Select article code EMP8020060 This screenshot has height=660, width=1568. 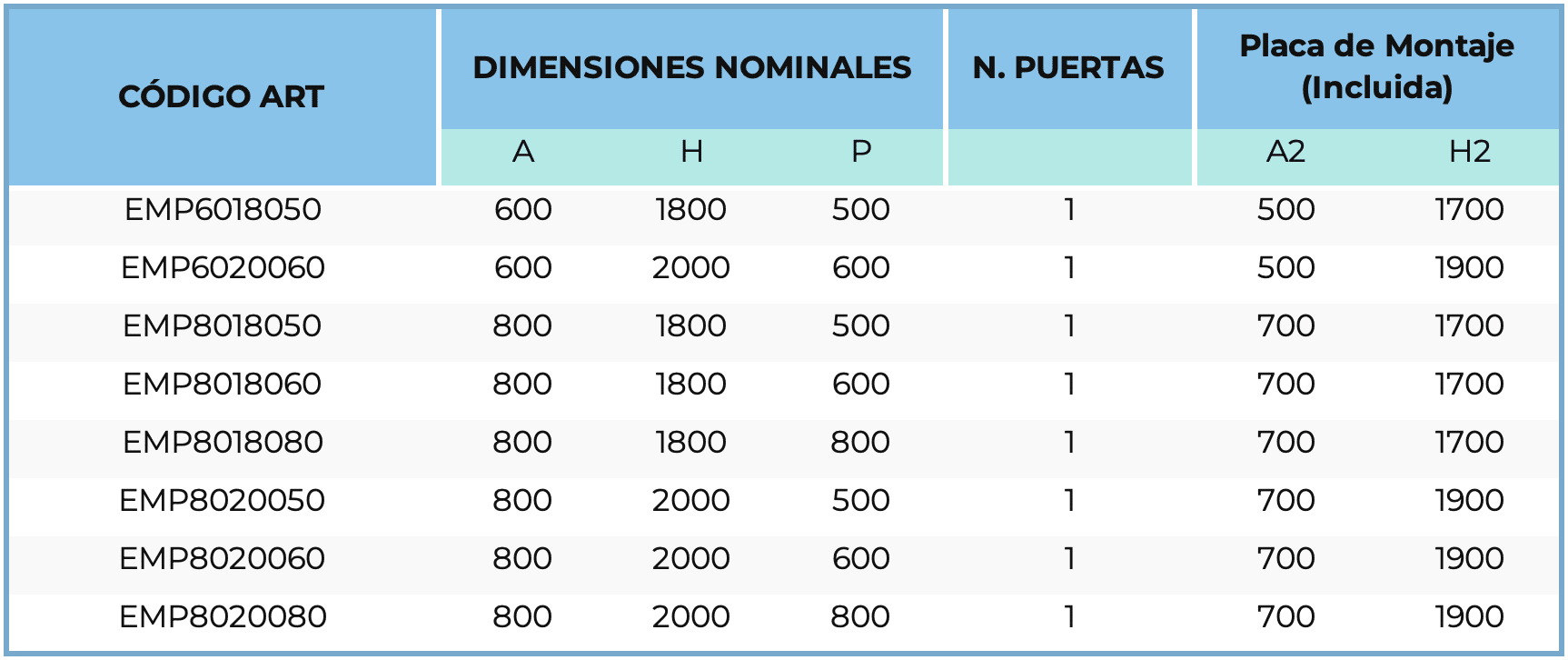pos(223,559)
